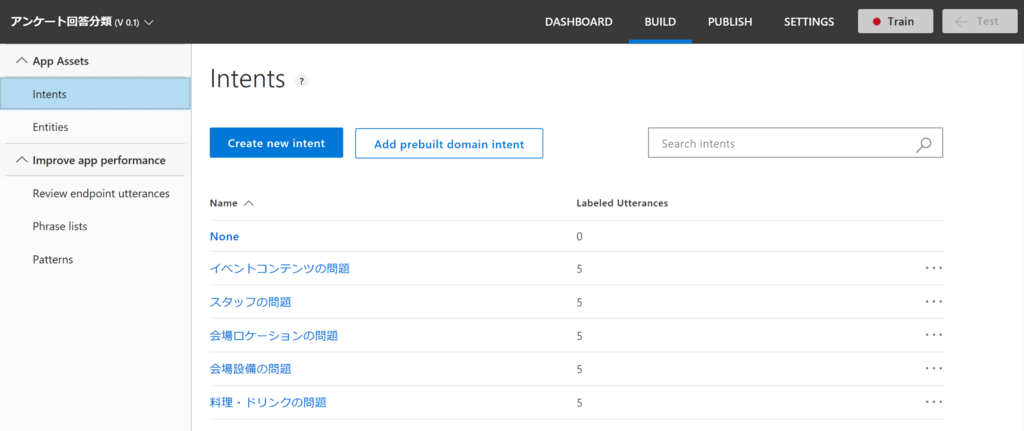Click the Labeled Utterances column header

[622, 203]
